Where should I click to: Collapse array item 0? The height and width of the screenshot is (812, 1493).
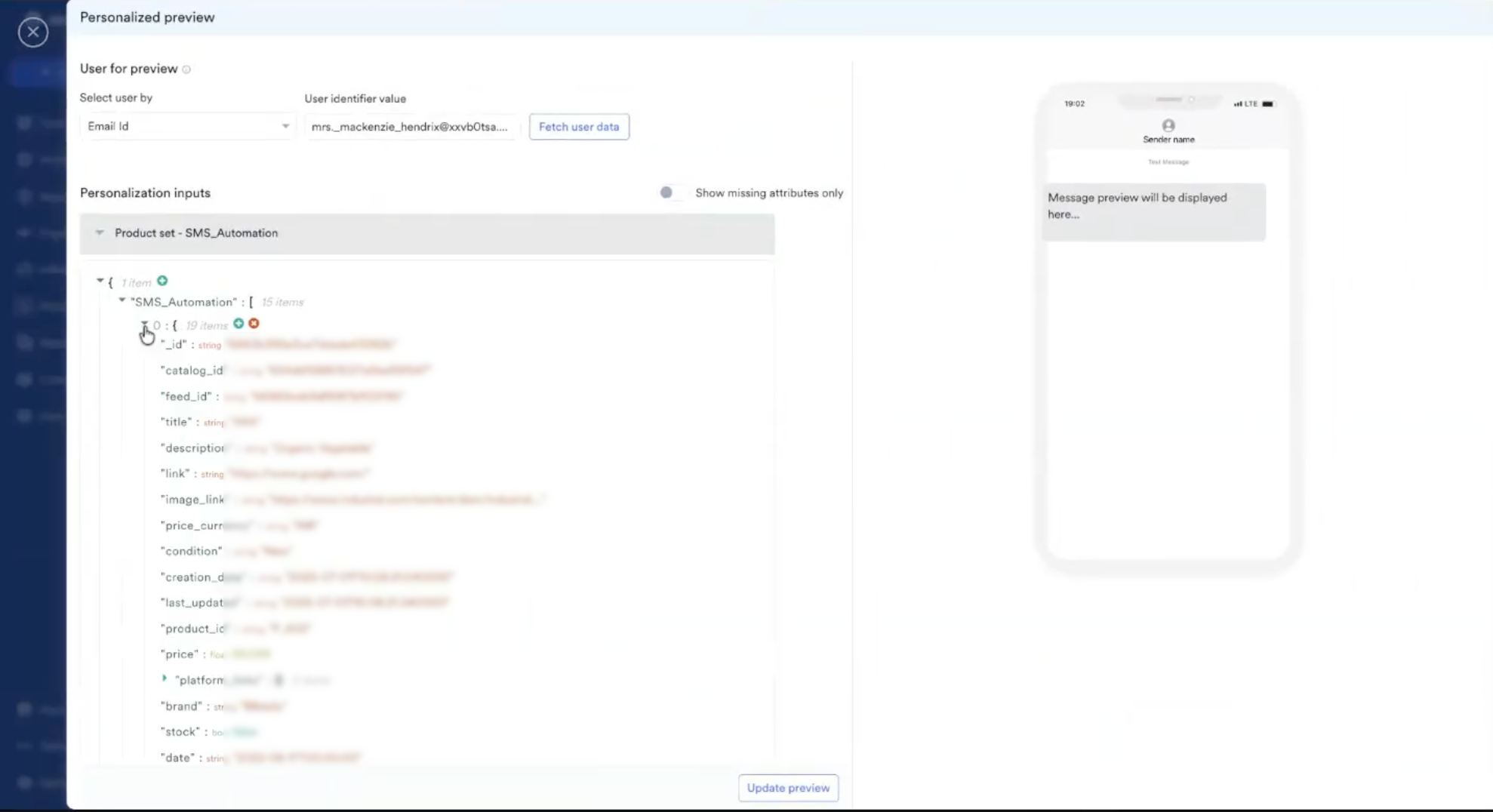click(x=144, y=324)
